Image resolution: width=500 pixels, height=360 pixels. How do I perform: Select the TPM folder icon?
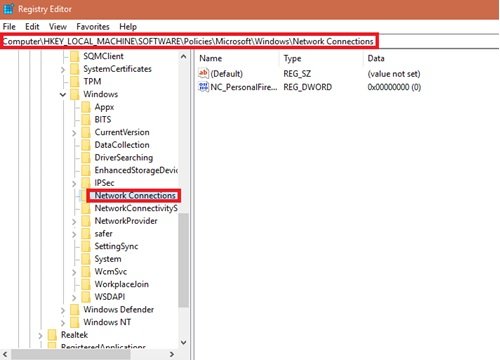click(x=75, y=82)
